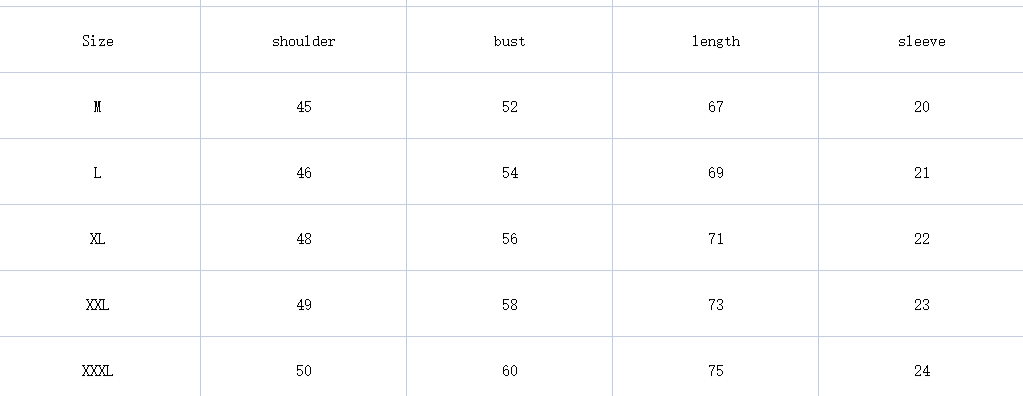Select bust value 54 for L

click(x=510, y=173)
